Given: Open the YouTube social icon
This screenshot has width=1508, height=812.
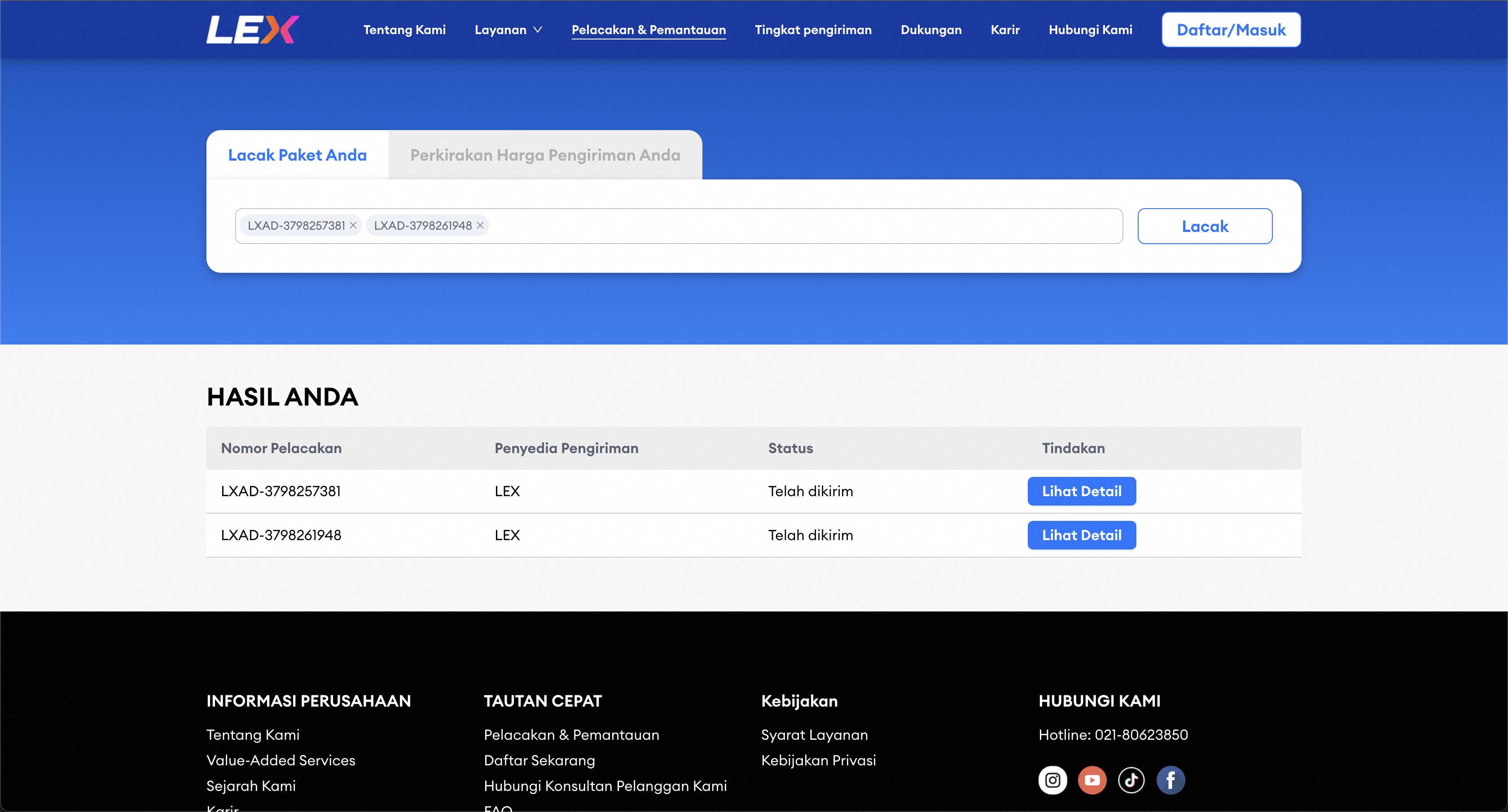Looking at the screenshot, I should [x=1092, y=780].
